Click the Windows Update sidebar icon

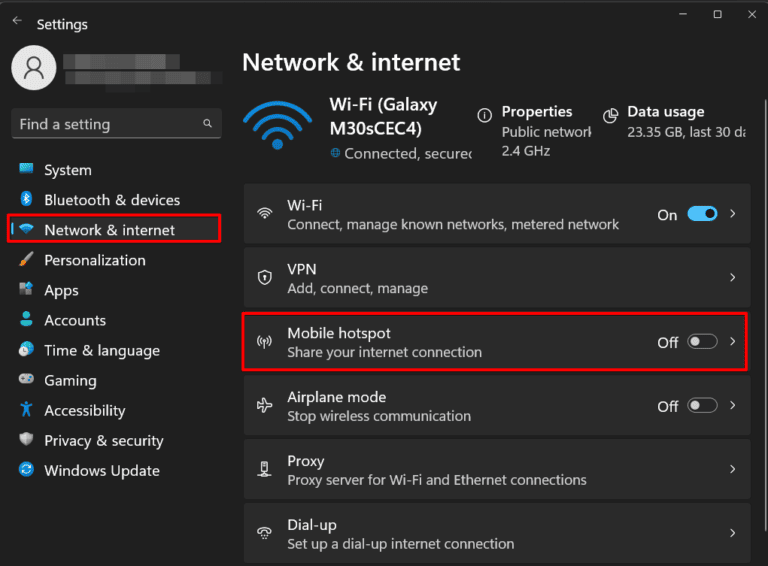[x=26, y=470]
